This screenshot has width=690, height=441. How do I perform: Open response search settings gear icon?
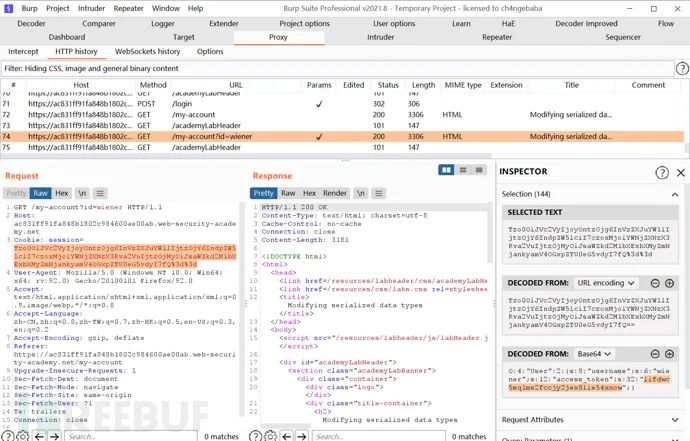tap(270, 436)
